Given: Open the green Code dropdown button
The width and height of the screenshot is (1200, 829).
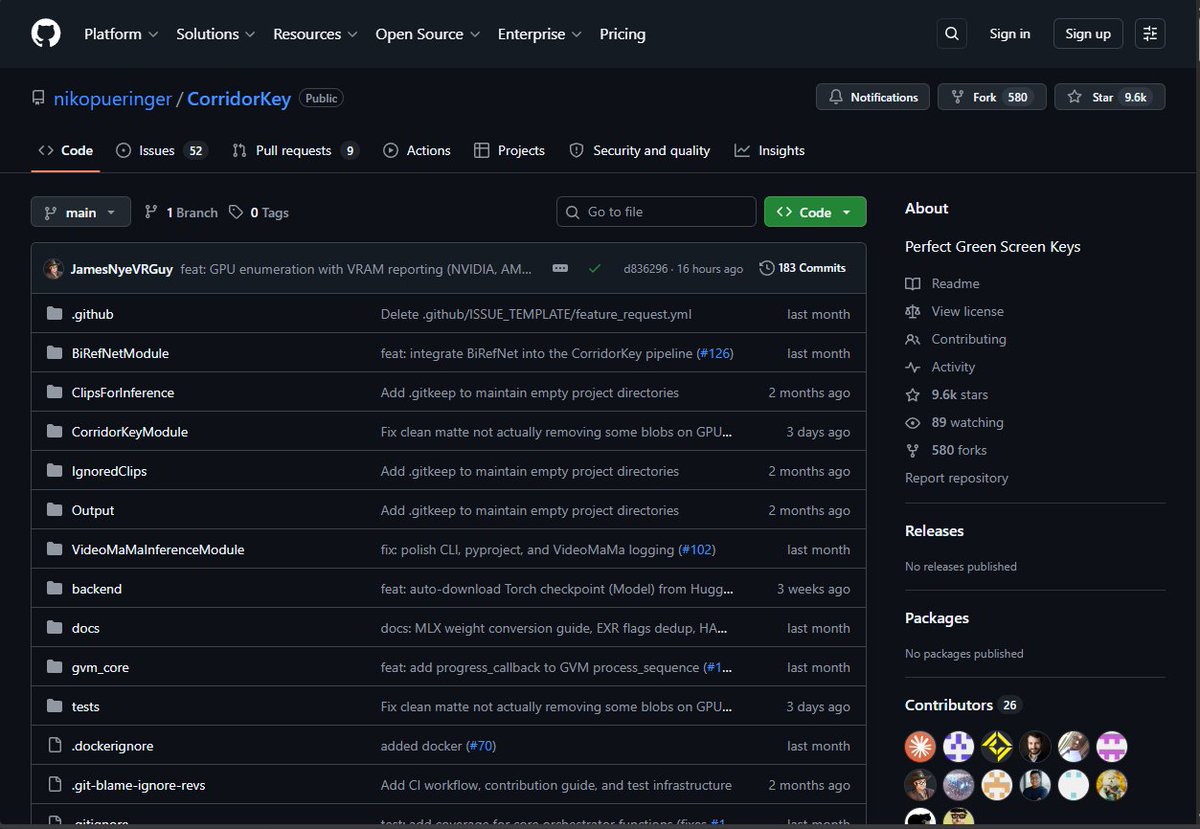Looking at the screenshot, I should coord(815,212).
